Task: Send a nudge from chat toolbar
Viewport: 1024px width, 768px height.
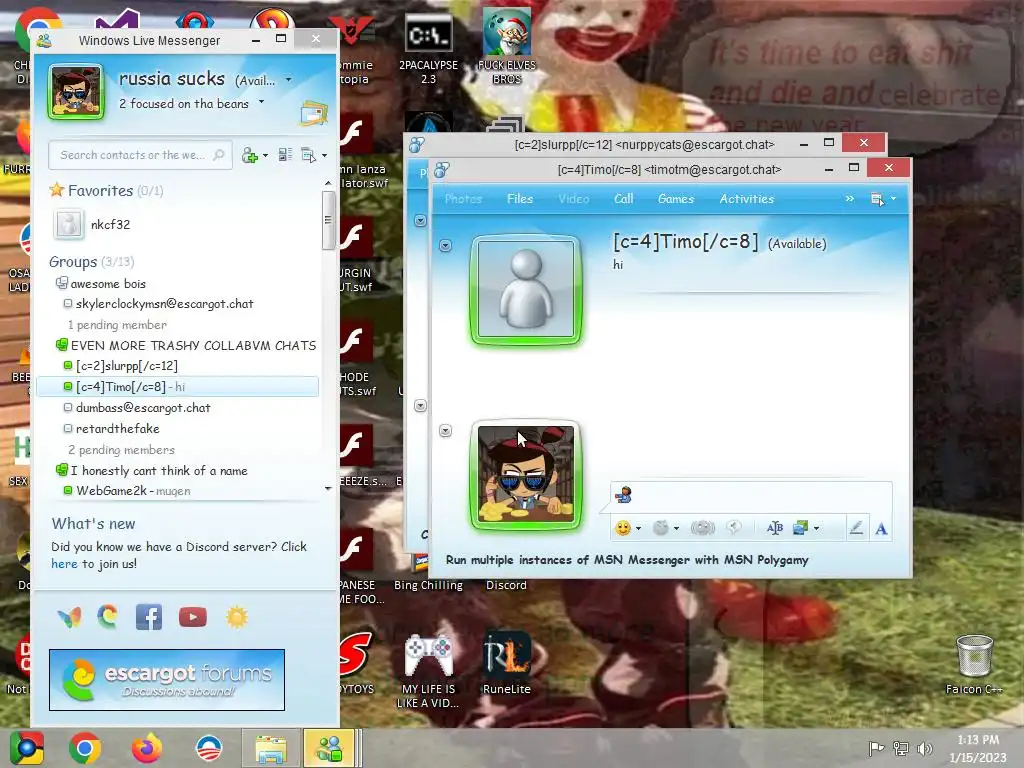Action: 703,528
